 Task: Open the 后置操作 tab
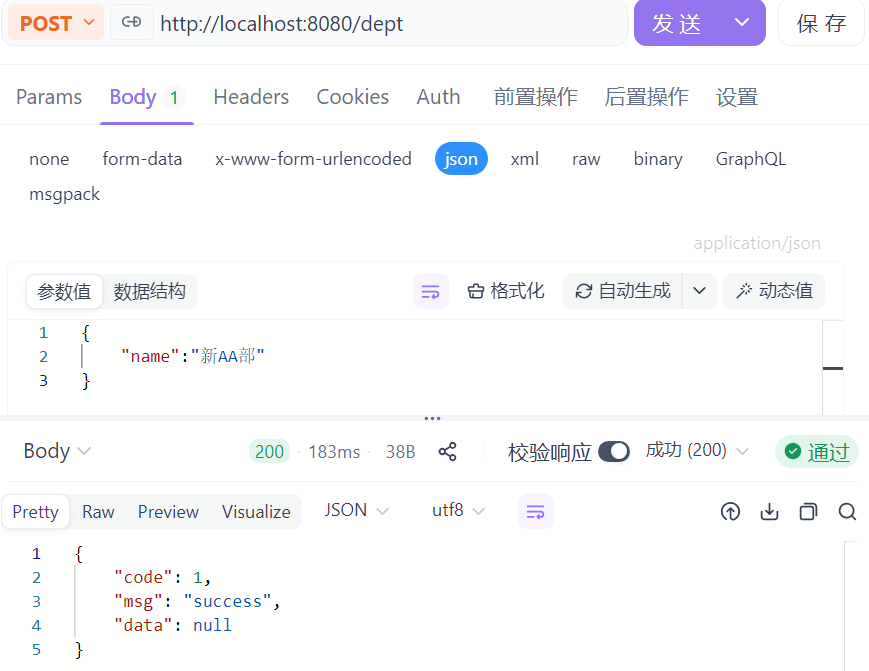[x=646, y=97]
